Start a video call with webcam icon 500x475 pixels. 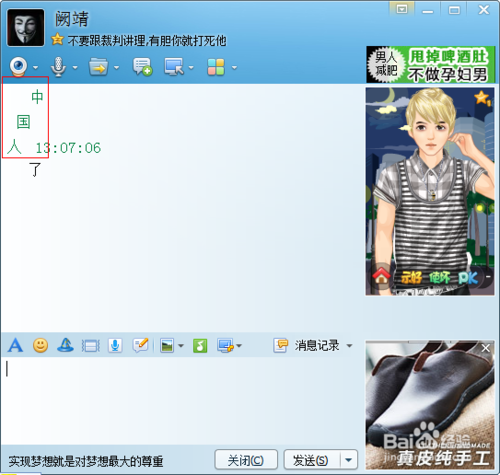19,66
